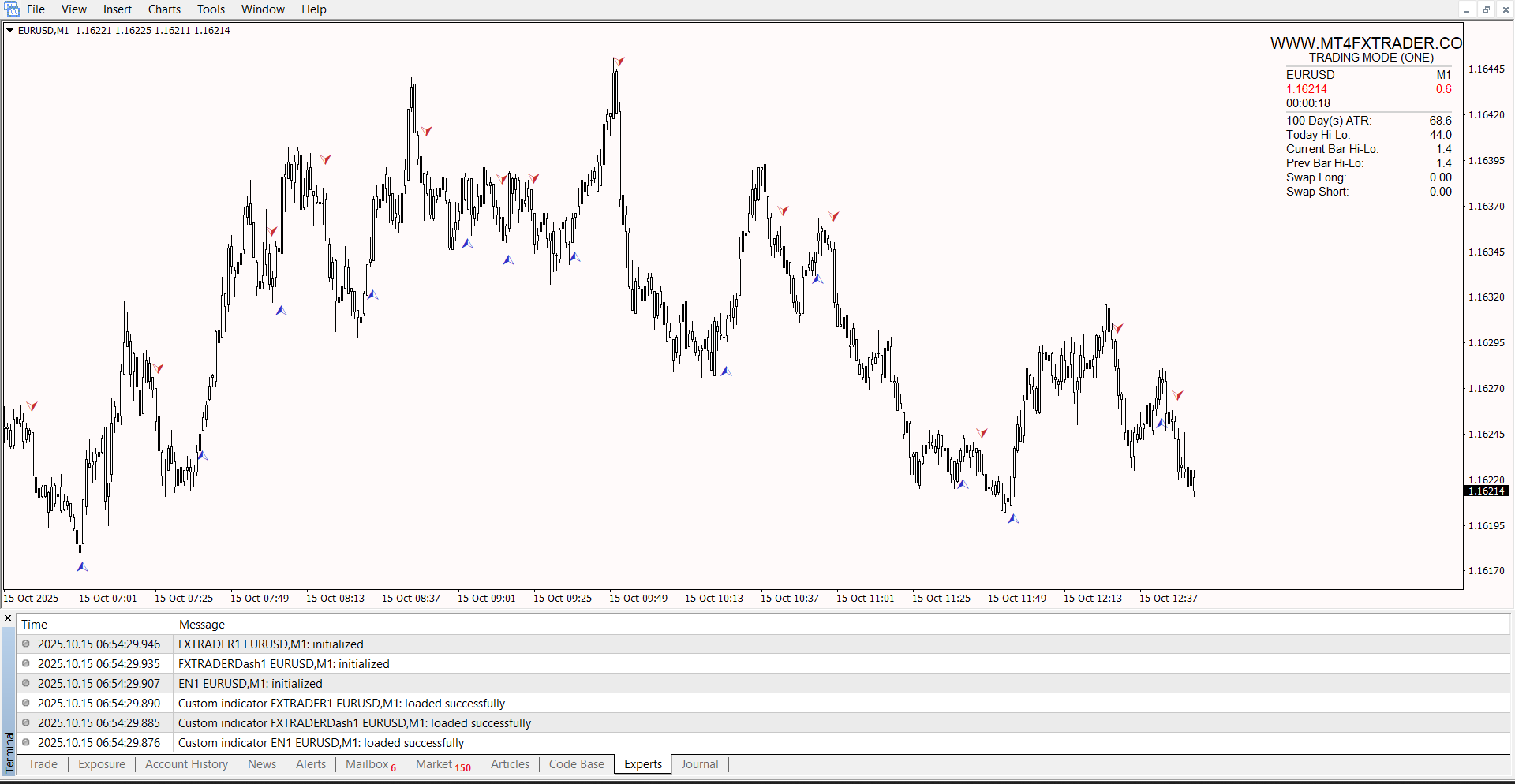Click the current price label 1.16214 on price axis
Image resolution: width=1515 pixels, height=784 pixels.
tap(1486, 491)
